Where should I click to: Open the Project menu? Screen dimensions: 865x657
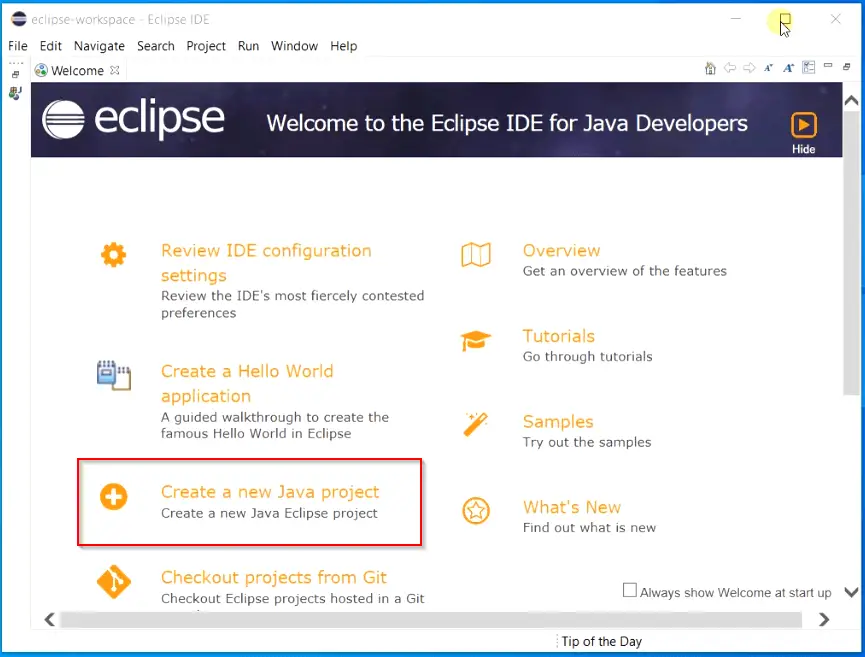point(206,46)
